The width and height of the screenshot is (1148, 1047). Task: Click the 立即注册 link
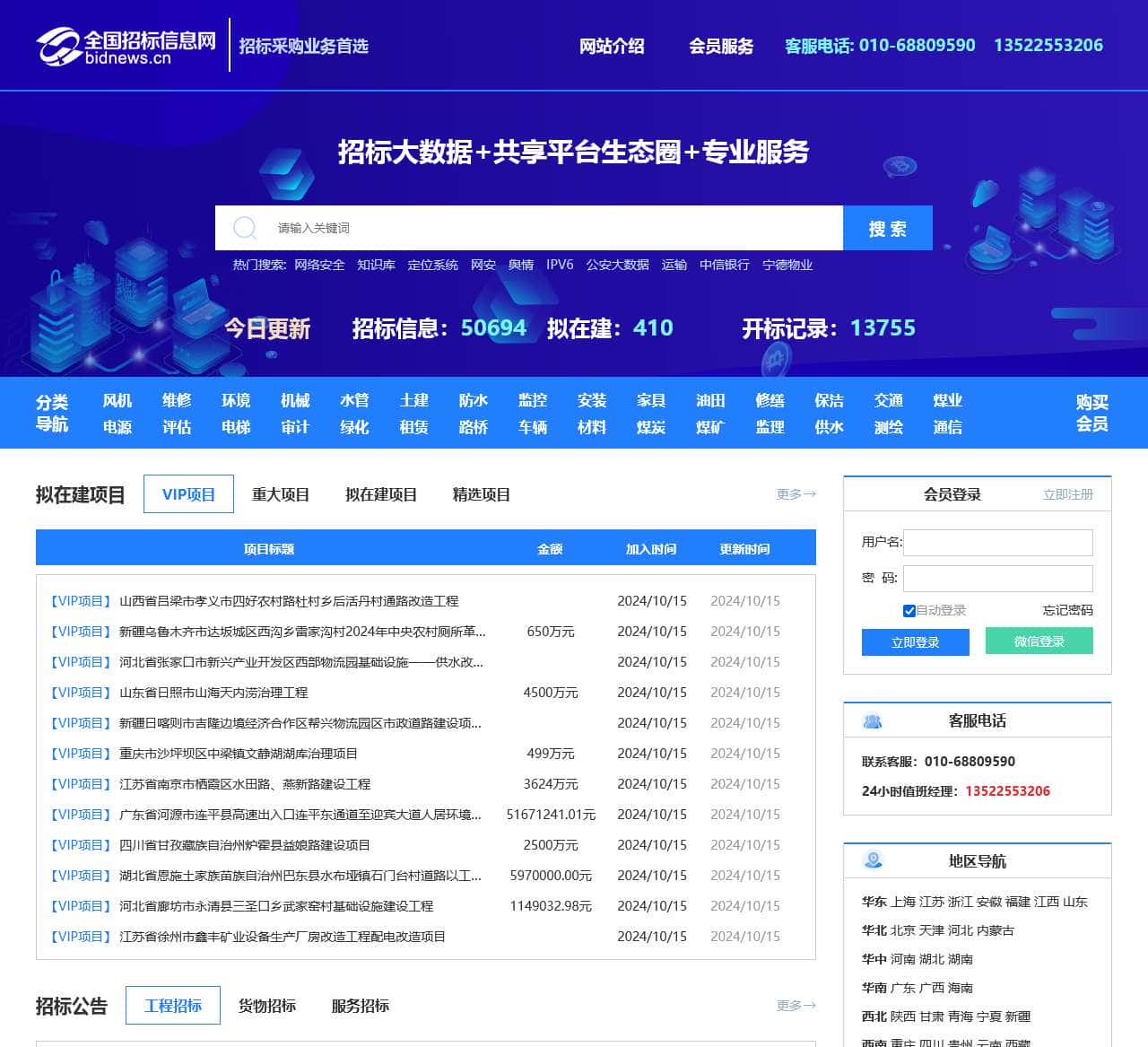tap(1067, 494)
